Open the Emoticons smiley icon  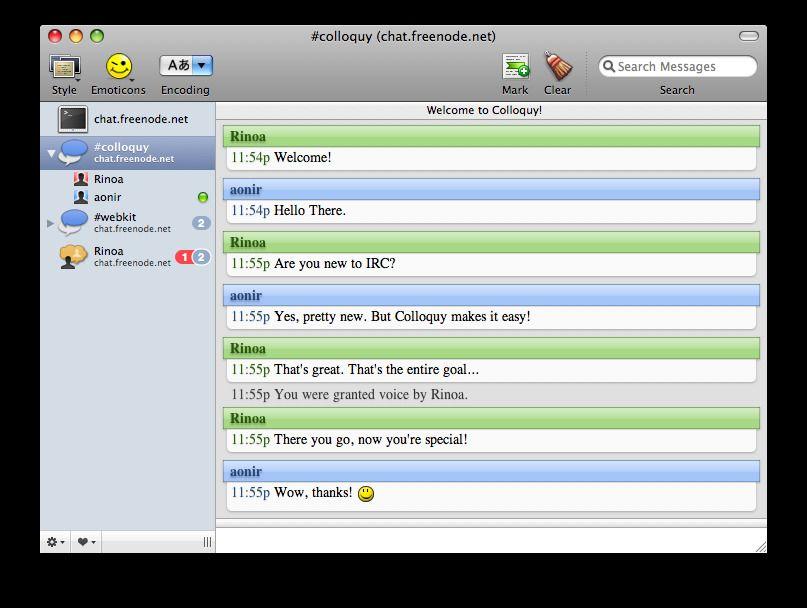(119, 67)
